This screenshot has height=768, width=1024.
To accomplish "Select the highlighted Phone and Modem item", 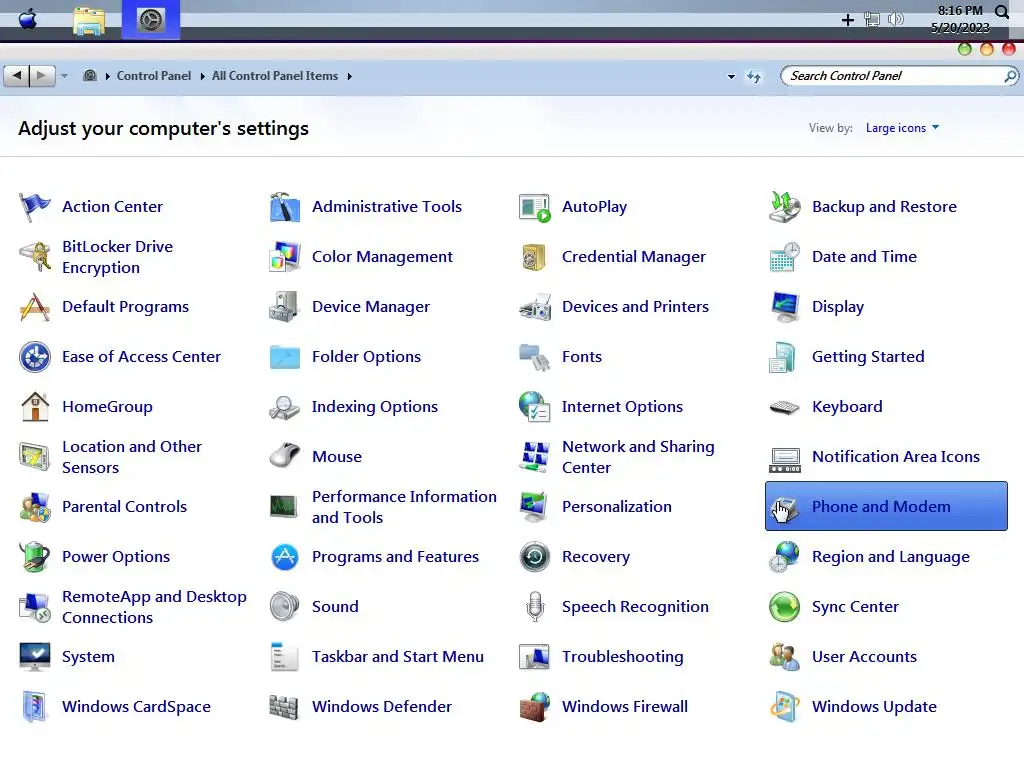I will 886,506.
